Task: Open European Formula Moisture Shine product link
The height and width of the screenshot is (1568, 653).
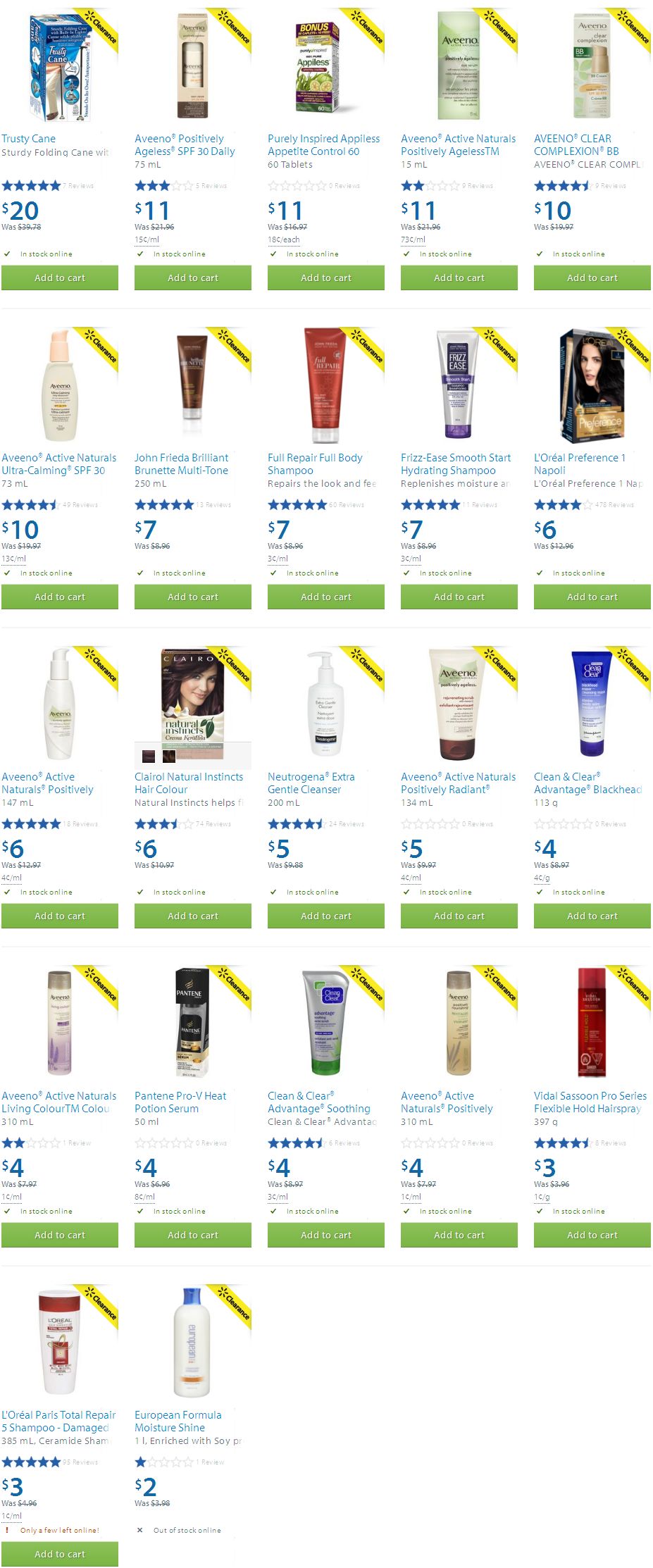Action: pyautogui.click(x=178, y=1421)
